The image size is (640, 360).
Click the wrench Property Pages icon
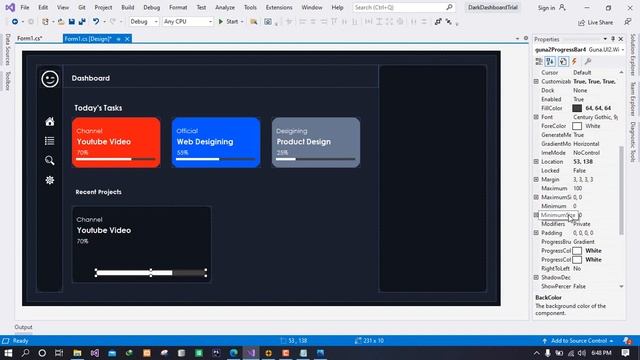point(588,62)
